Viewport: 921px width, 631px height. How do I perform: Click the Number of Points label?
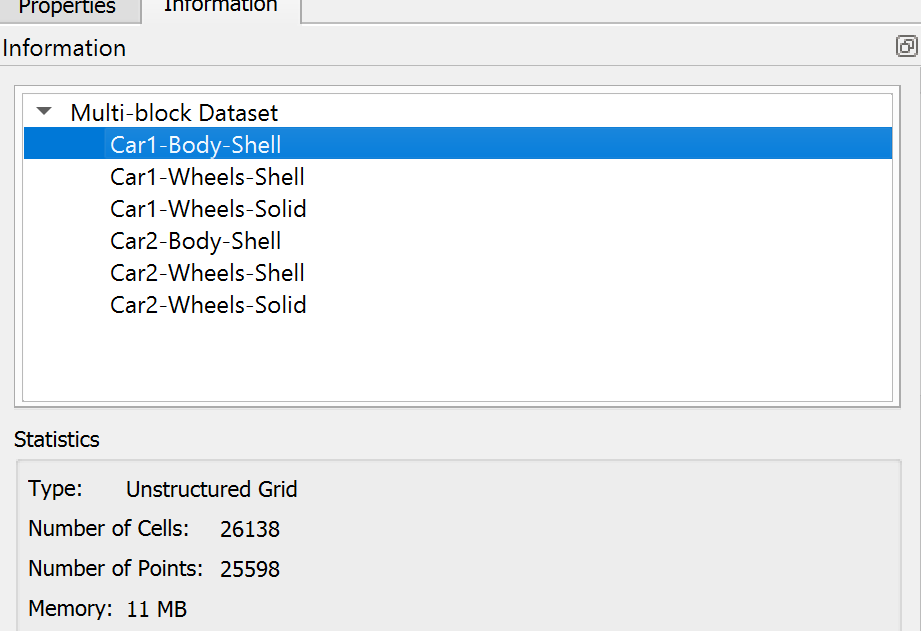pos(116,568)
